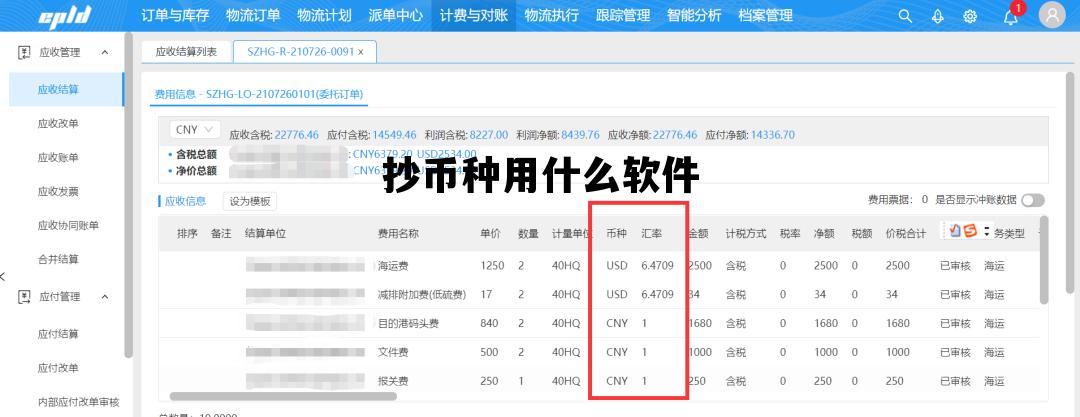Click 应付净额 value 14336.70
Viewport: 1080px width, 417px height.
773,134
